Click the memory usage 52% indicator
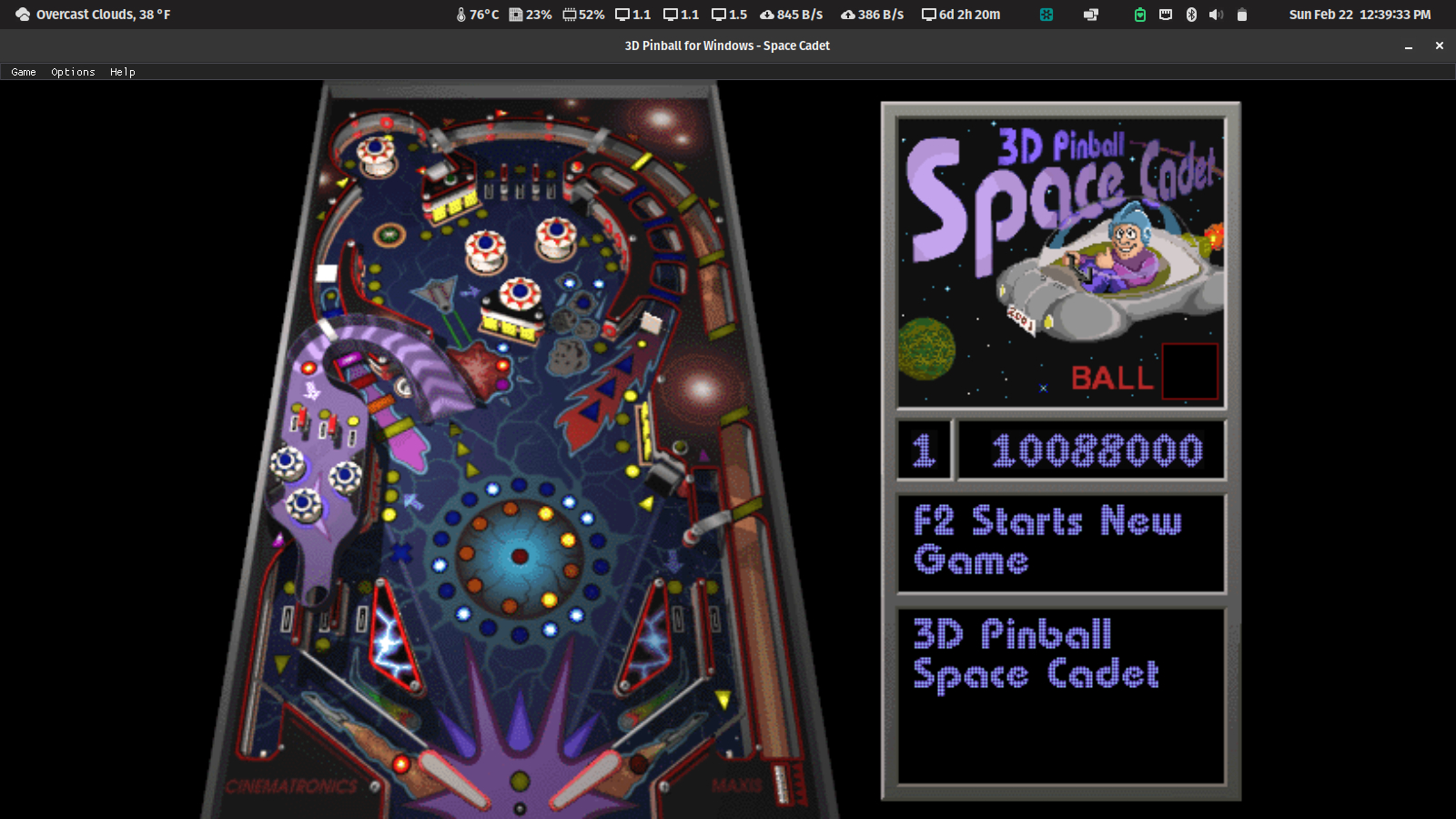The image size is (1456, 819). (x=583, y=15)
